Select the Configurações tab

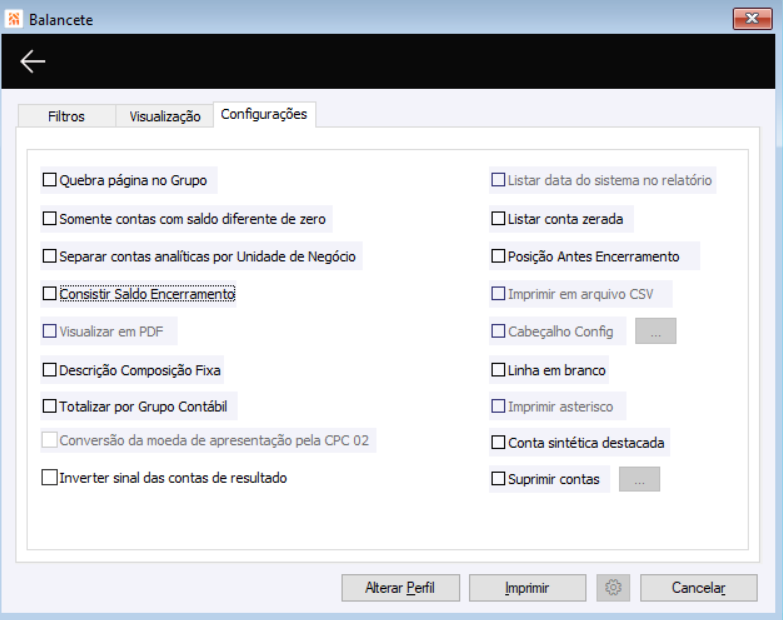[264, 114]
